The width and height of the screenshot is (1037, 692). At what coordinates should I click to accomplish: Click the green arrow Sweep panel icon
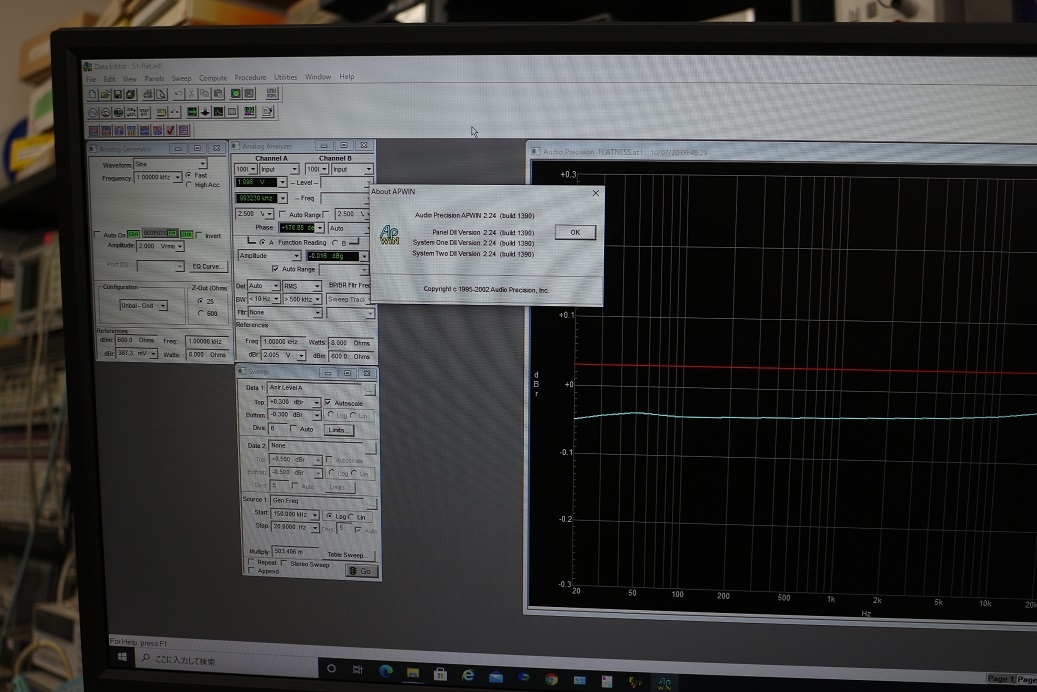[192, 112]
